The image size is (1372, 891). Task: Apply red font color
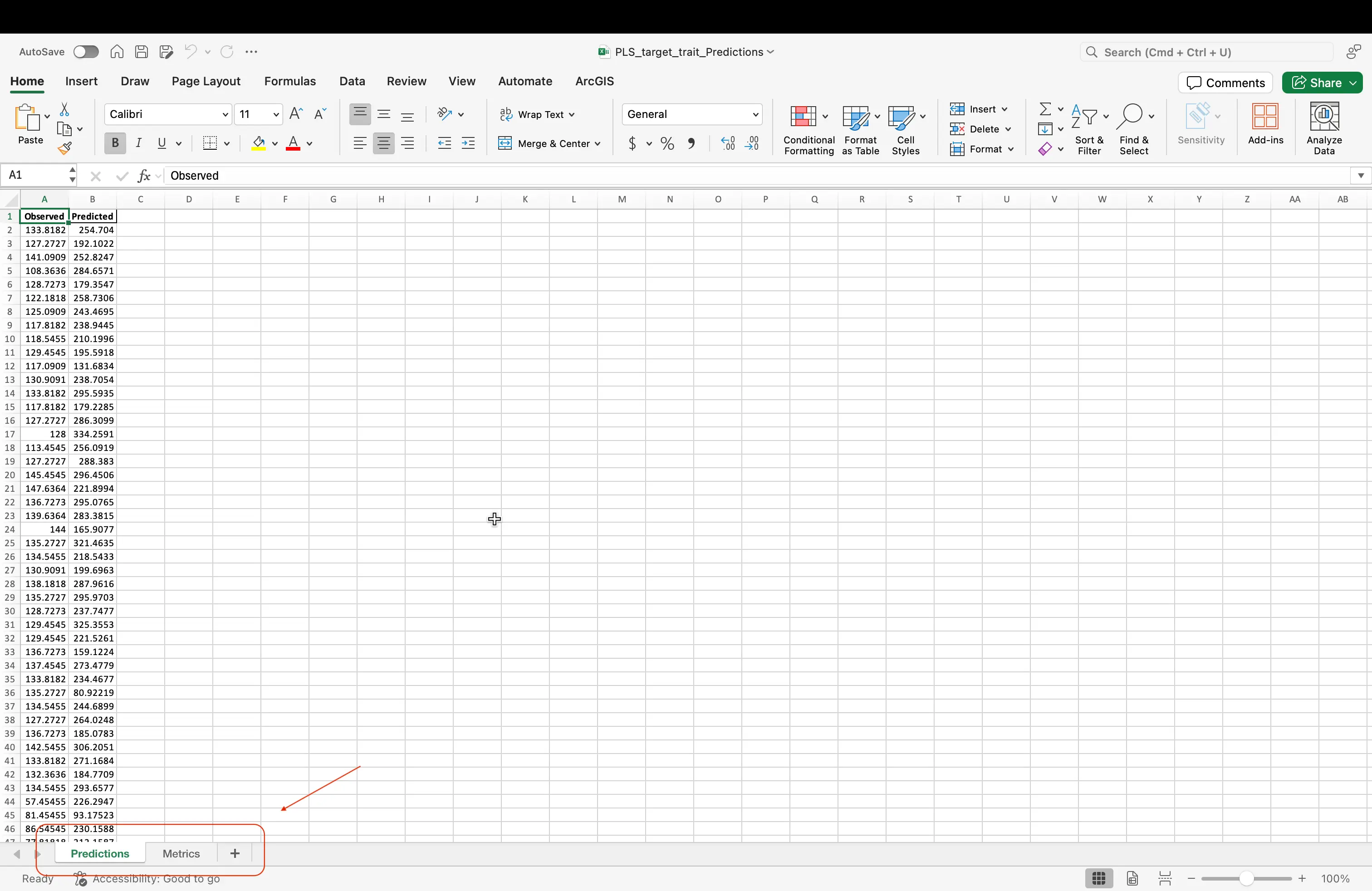(294, 143)
